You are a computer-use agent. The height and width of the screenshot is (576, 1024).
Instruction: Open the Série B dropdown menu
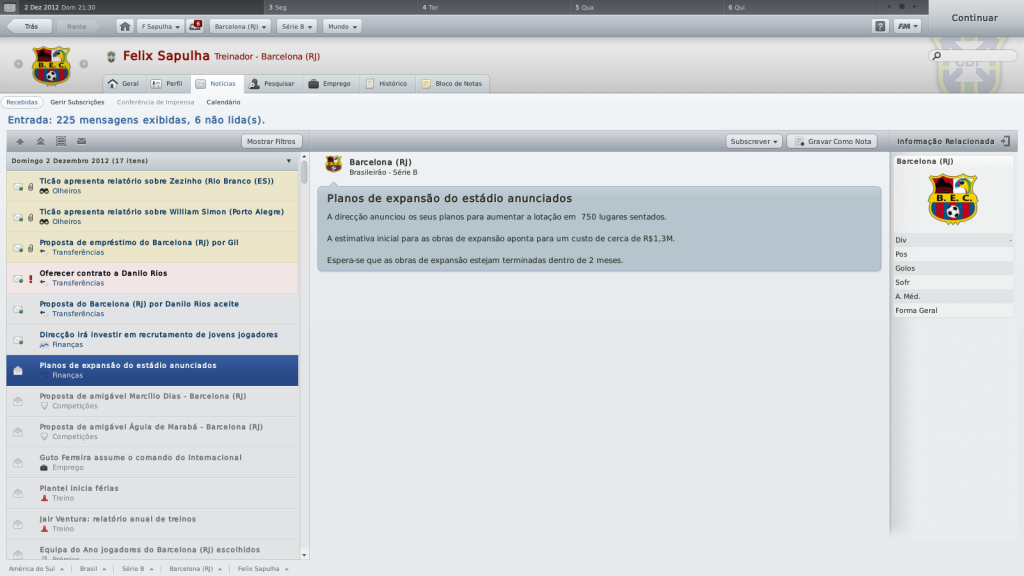[296, 27]
